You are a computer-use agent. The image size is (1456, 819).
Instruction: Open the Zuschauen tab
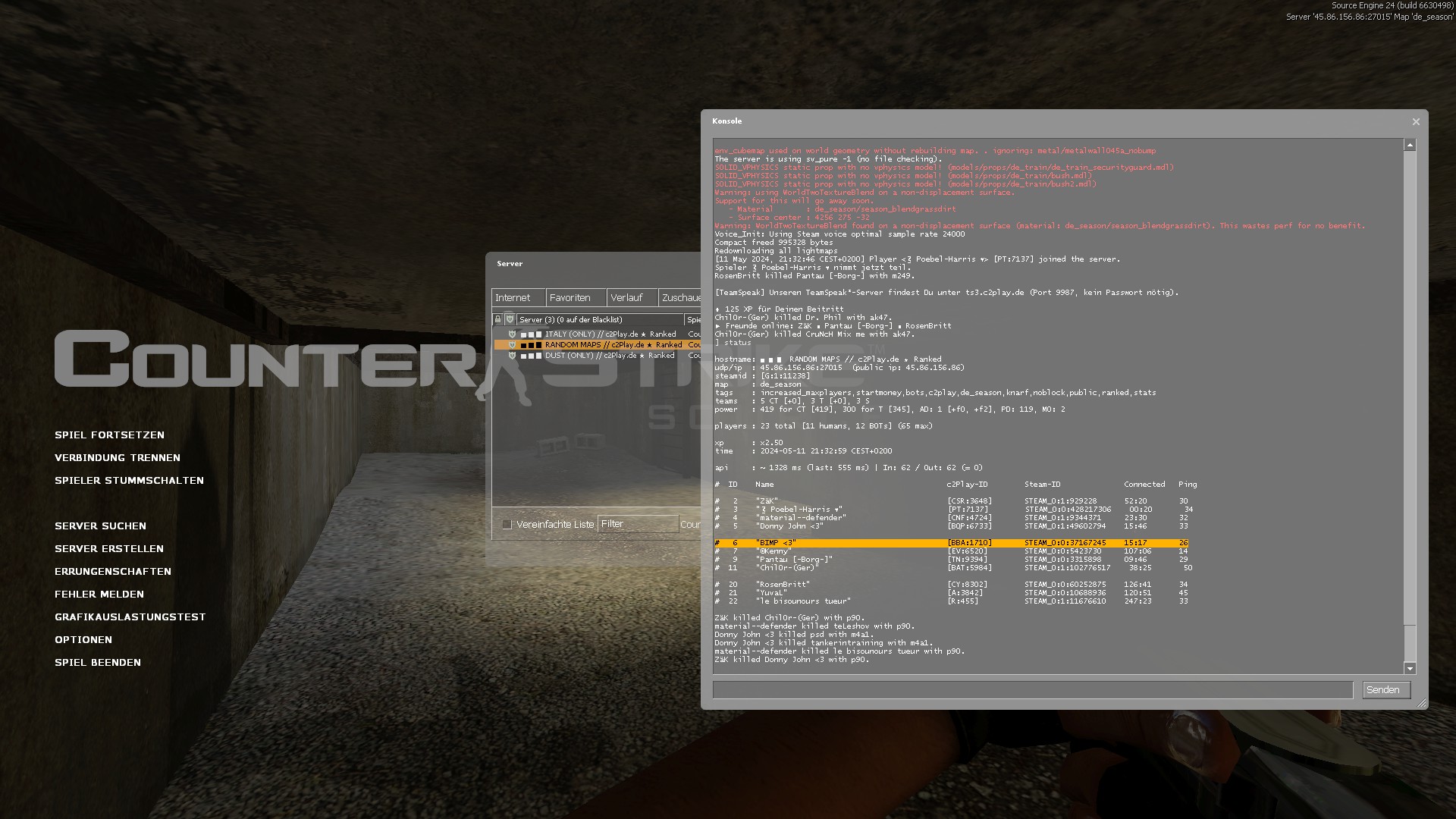click(680, 298)
